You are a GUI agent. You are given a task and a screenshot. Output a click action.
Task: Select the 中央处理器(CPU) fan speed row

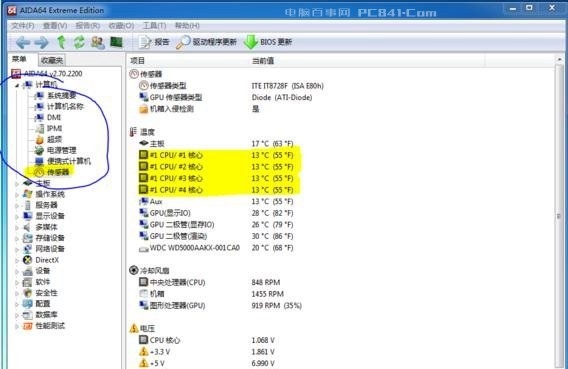(x=210, y=282)
